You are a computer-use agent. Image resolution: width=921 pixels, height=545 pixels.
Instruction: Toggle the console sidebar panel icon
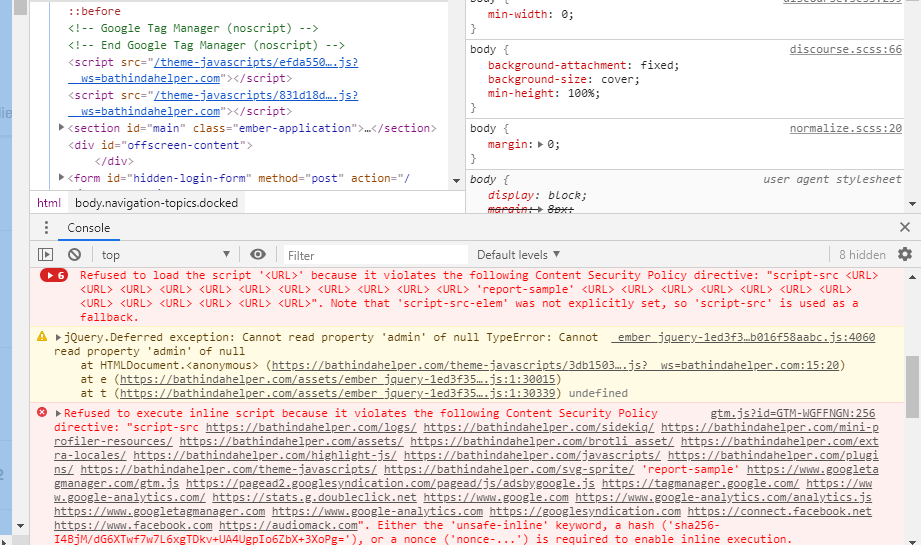pos(45,254)
